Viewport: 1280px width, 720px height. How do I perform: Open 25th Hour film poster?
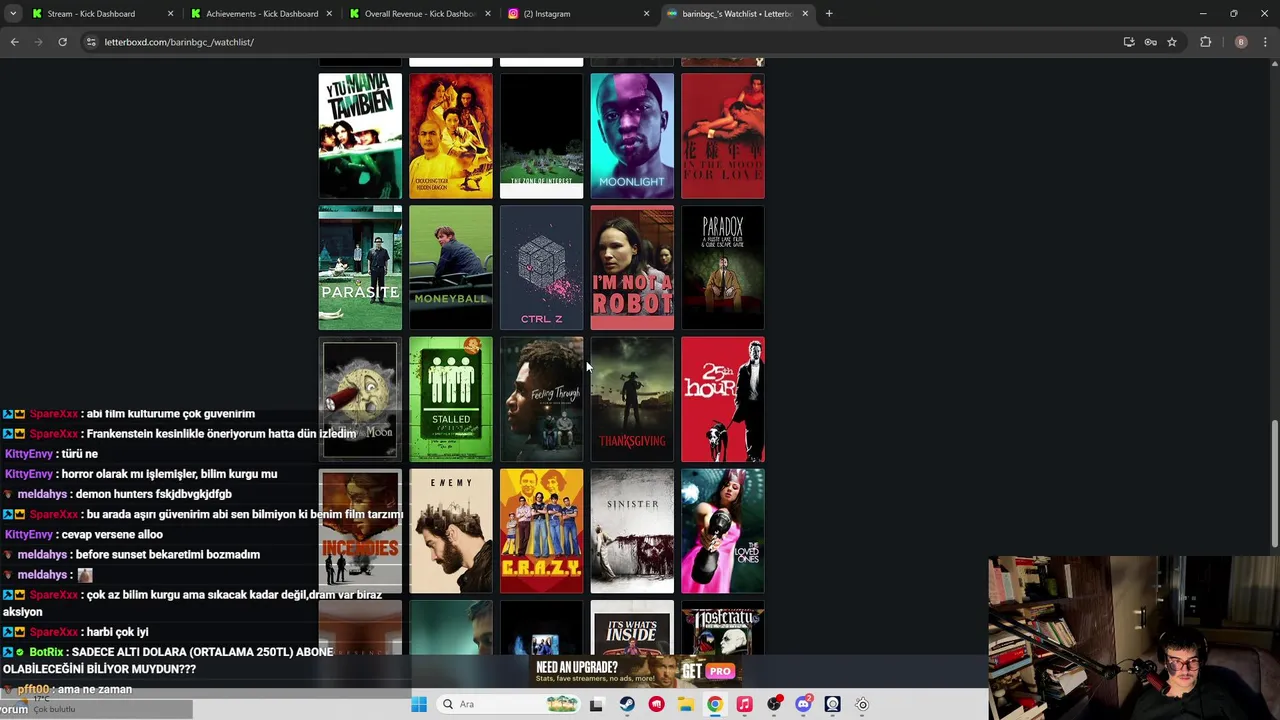[723, 400]
